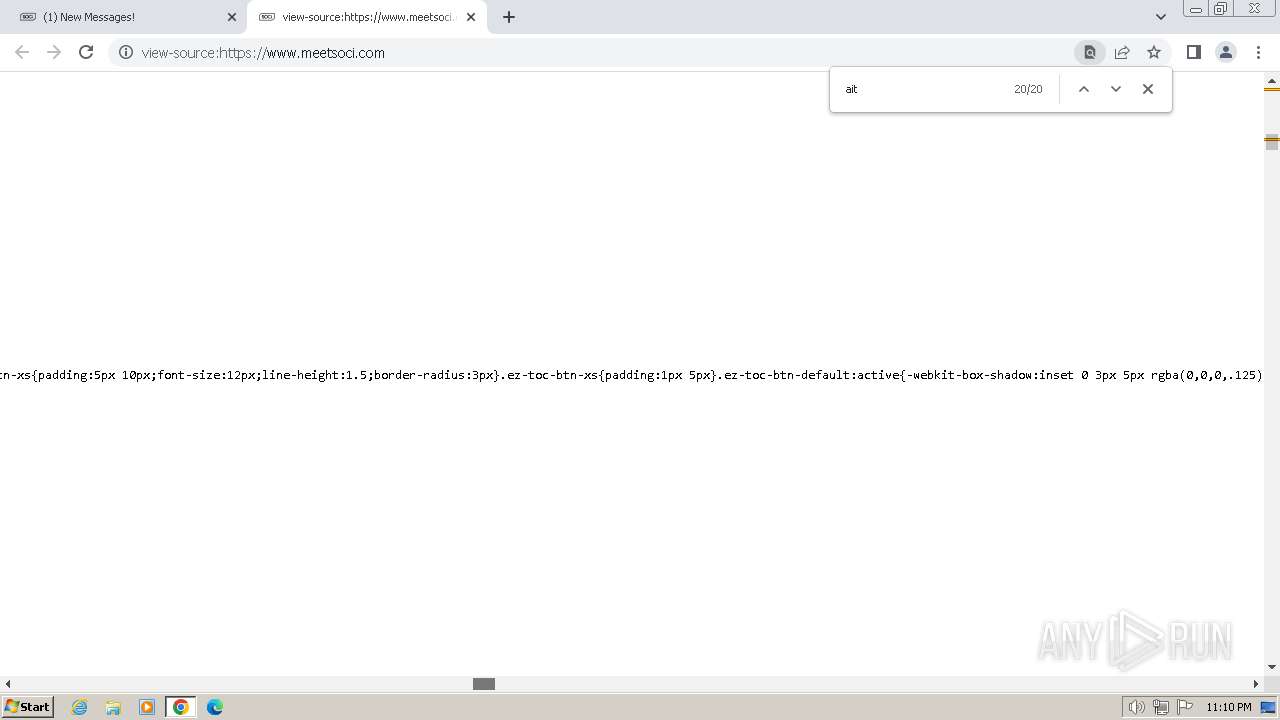Open the Action Center flag icon

tap(1185, 707)
